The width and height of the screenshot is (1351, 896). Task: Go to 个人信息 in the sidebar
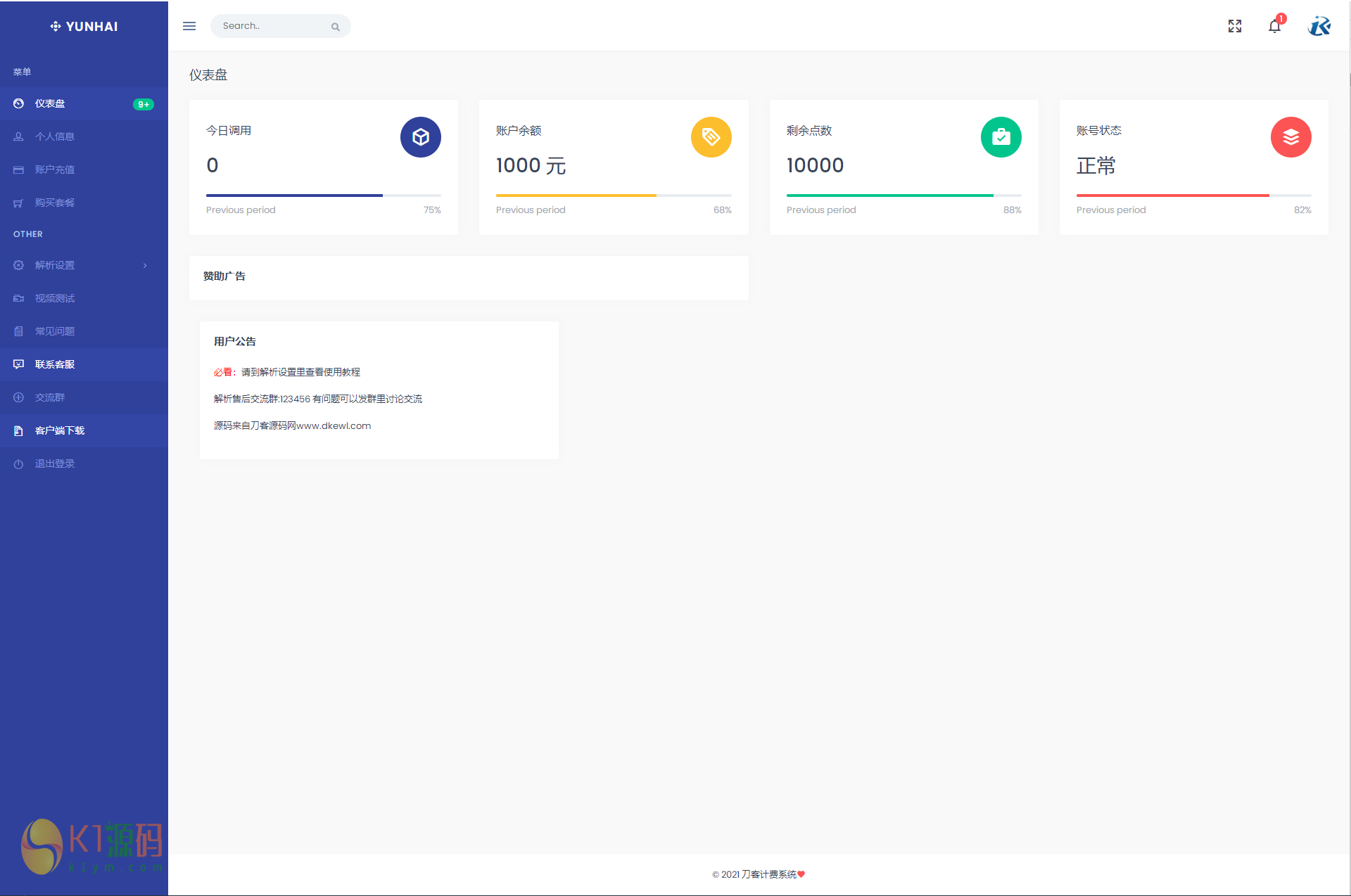(x=55, y=136)
